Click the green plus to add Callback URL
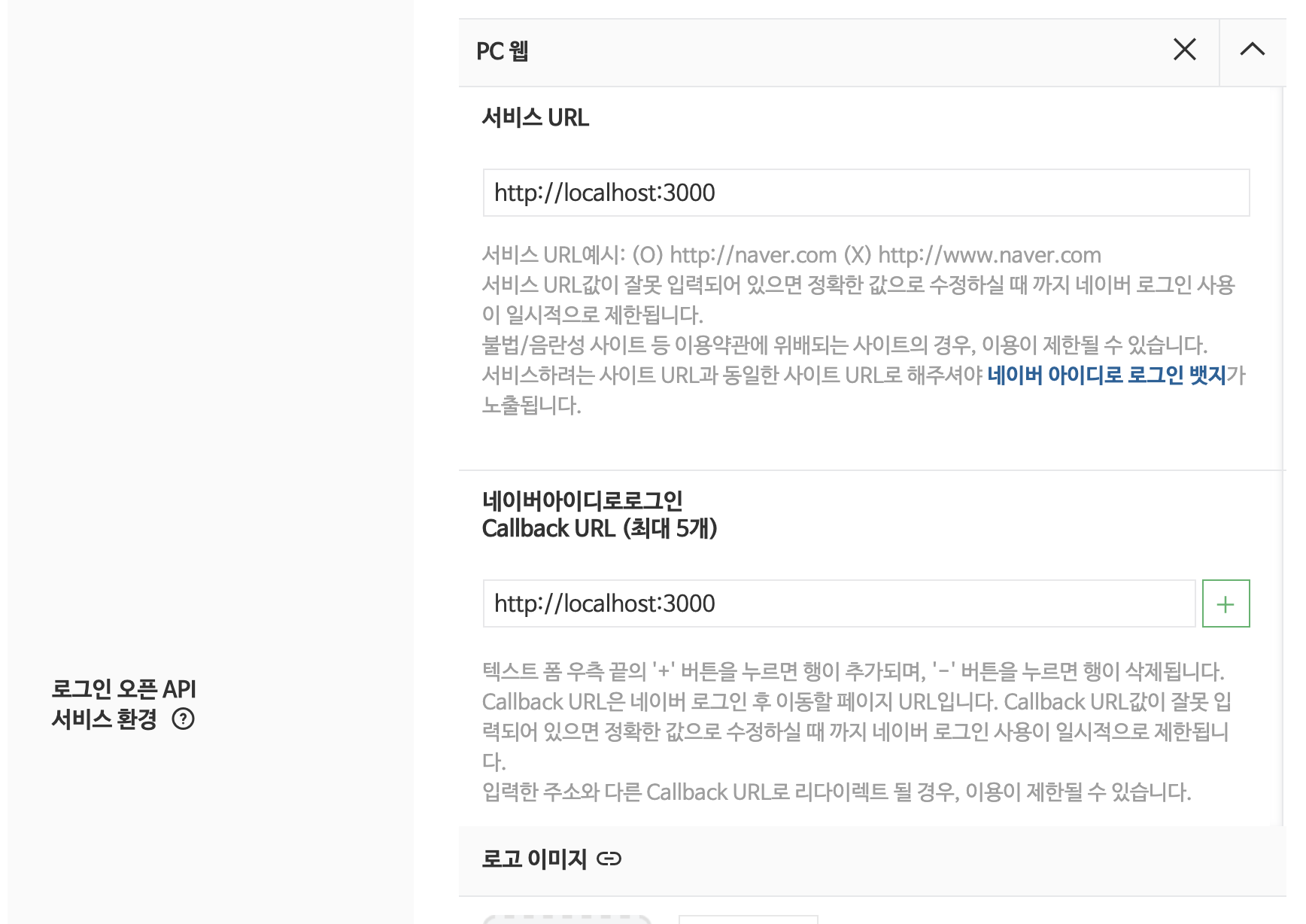 click(x=1226, y=603)
